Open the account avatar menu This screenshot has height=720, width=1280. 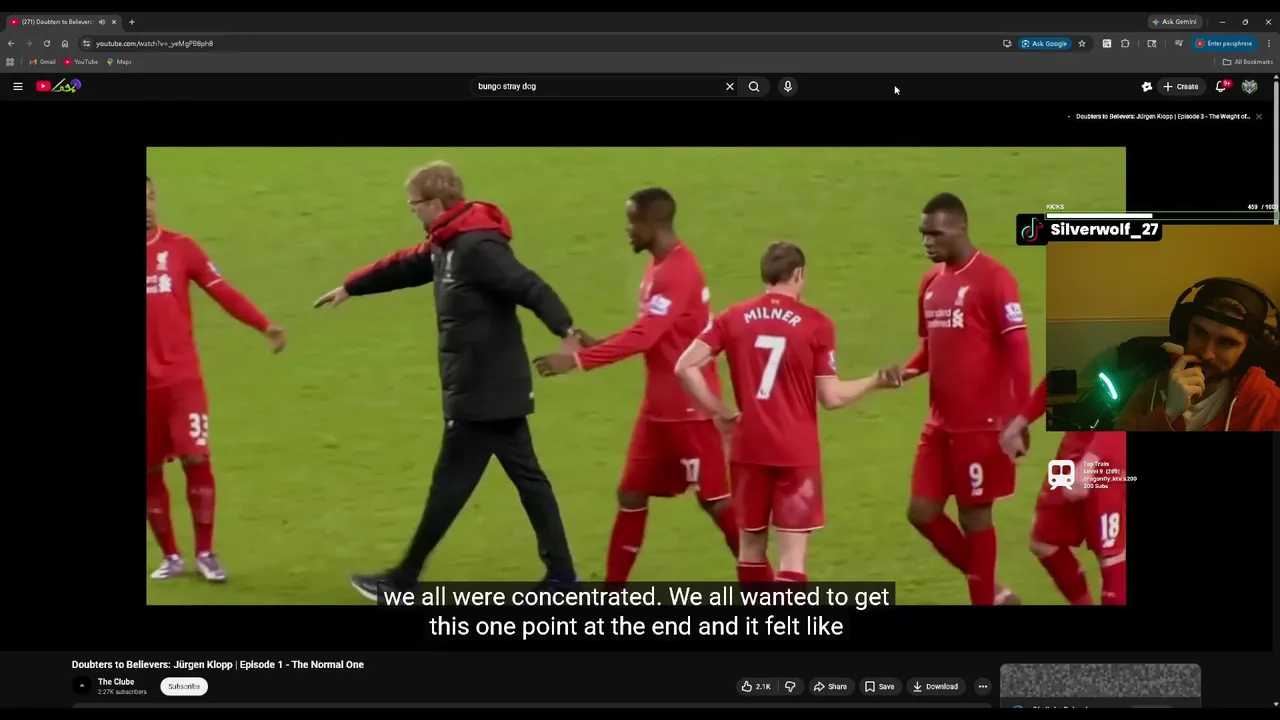1249,86
